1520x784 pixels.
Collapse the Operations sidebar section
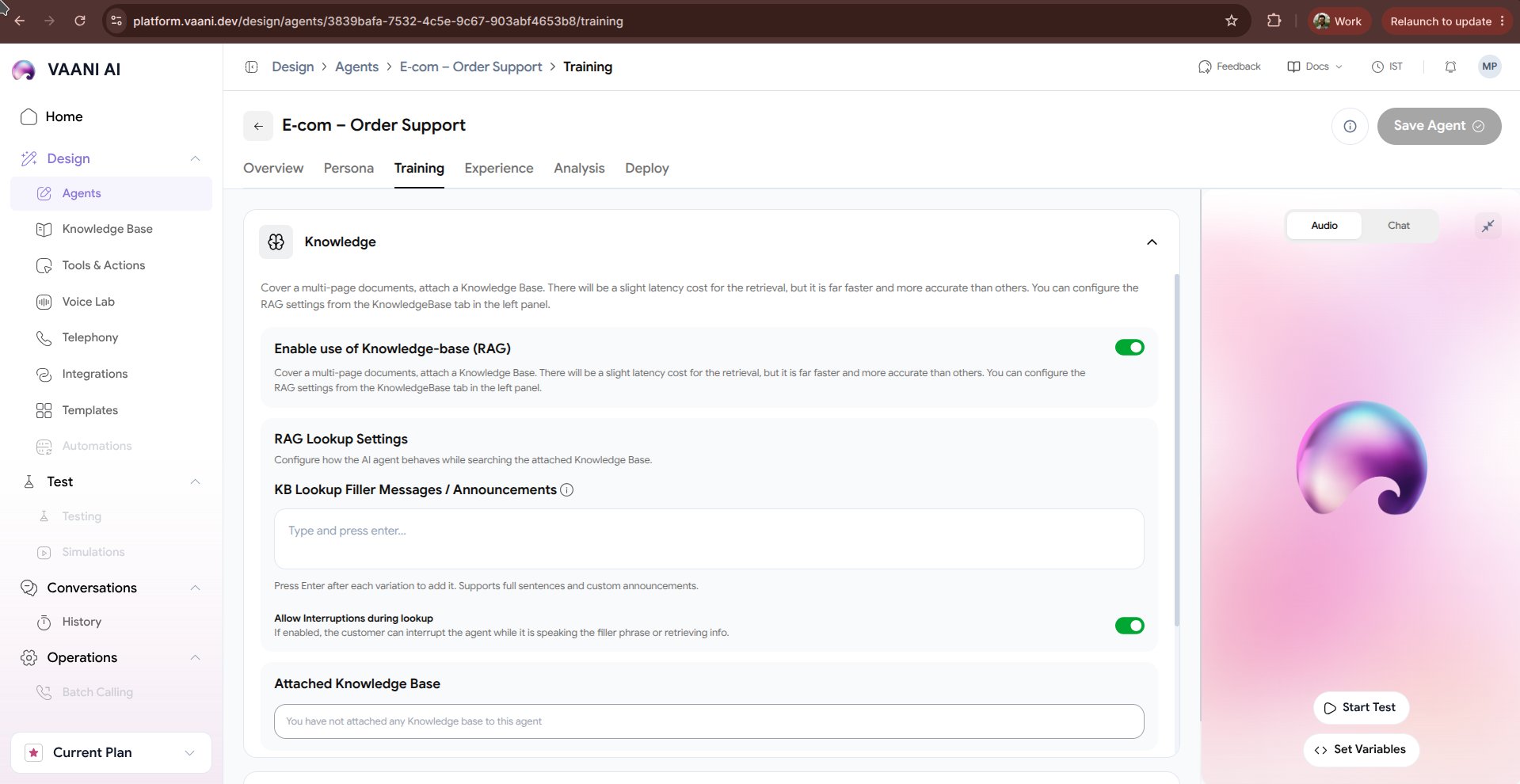click(x=195, y=657)
